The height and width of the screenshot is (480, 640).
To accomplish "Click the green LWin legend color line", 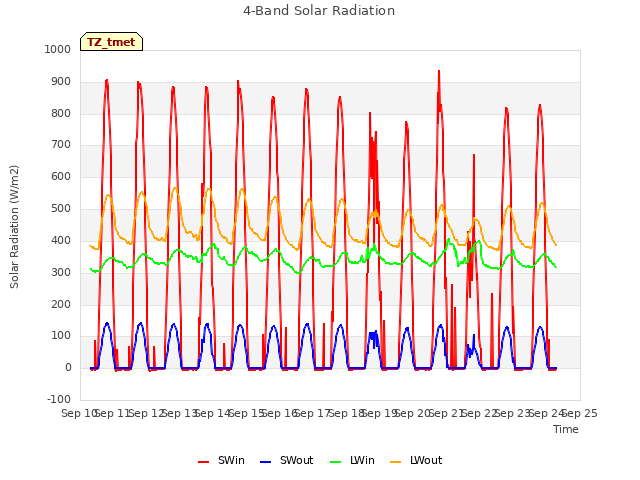I will tap(335, 462).
